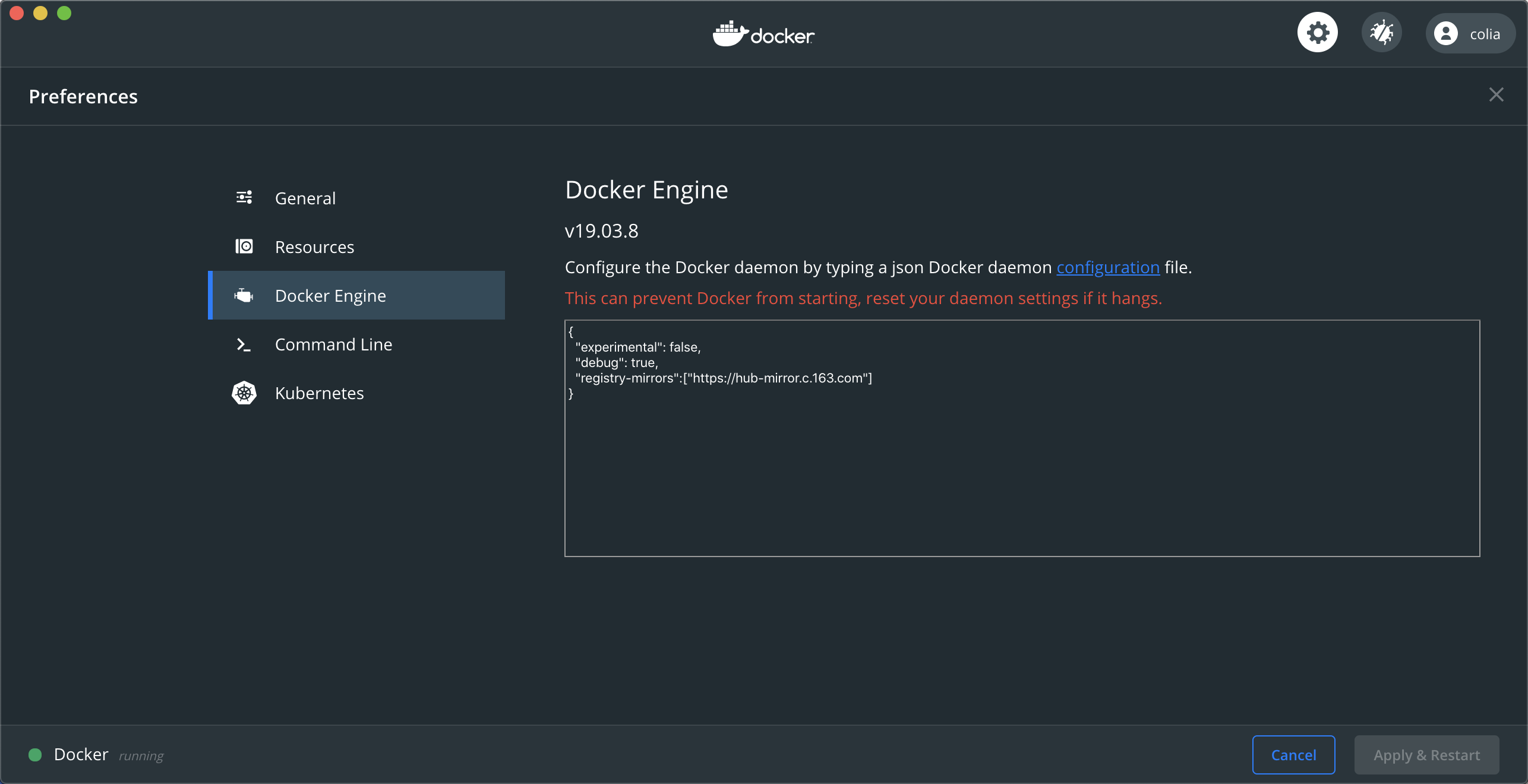The width and height of the screenshot is (1528, 784).
Task: Open the settings gear icon
Action: pos(1317,33)
